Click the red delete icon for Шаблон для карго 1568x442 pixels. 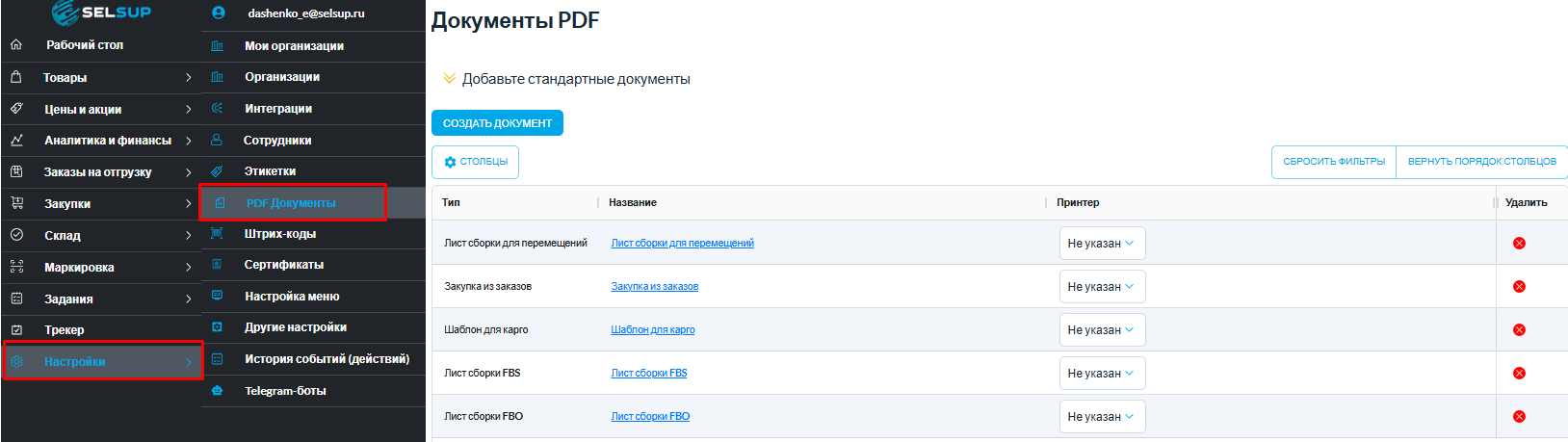tap(1519, 330)
